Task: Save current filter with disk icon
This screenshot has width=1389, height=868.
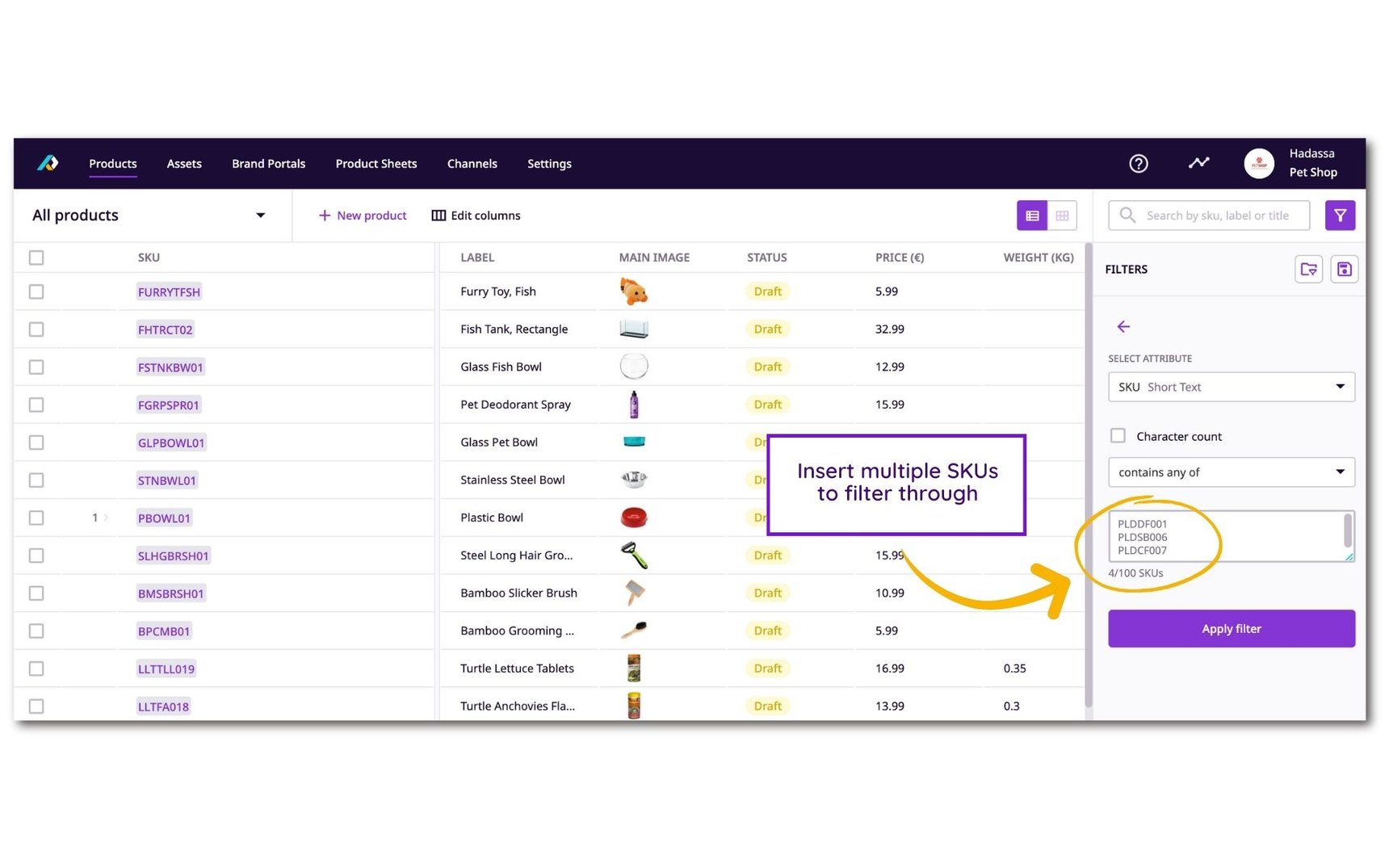Action: click(1344, 270)
